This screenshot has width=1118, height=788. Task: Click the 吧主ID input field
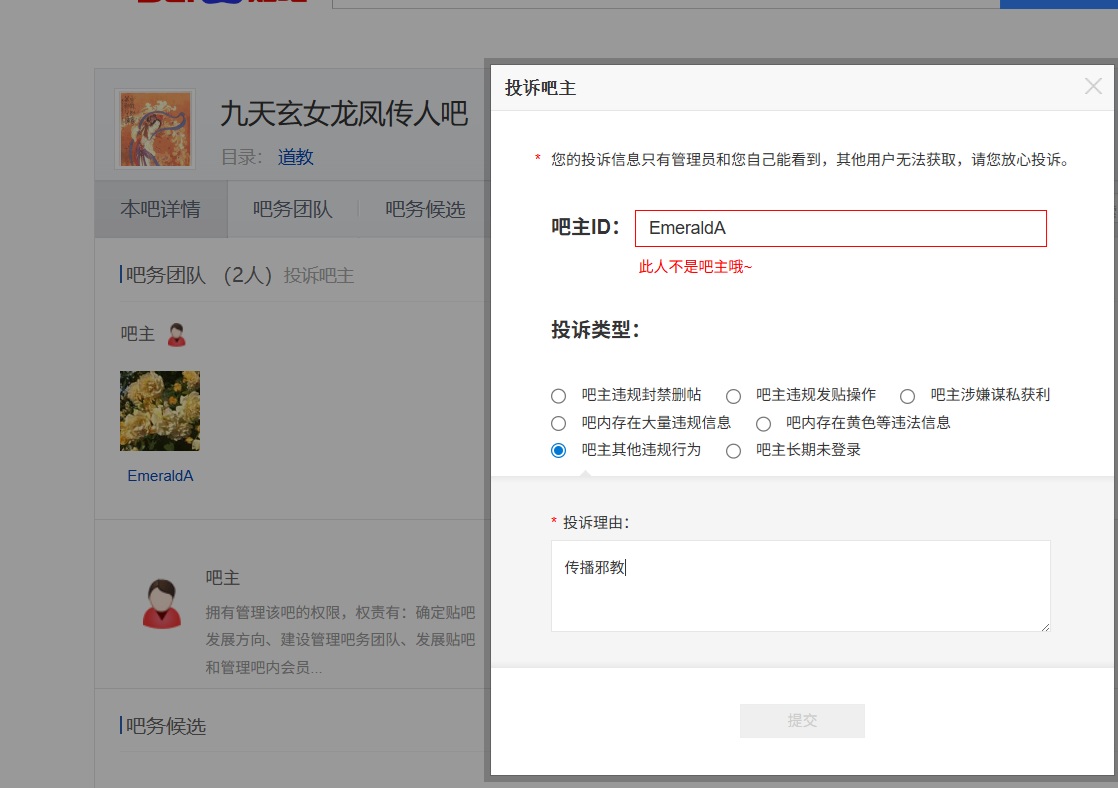coord(840,228)
